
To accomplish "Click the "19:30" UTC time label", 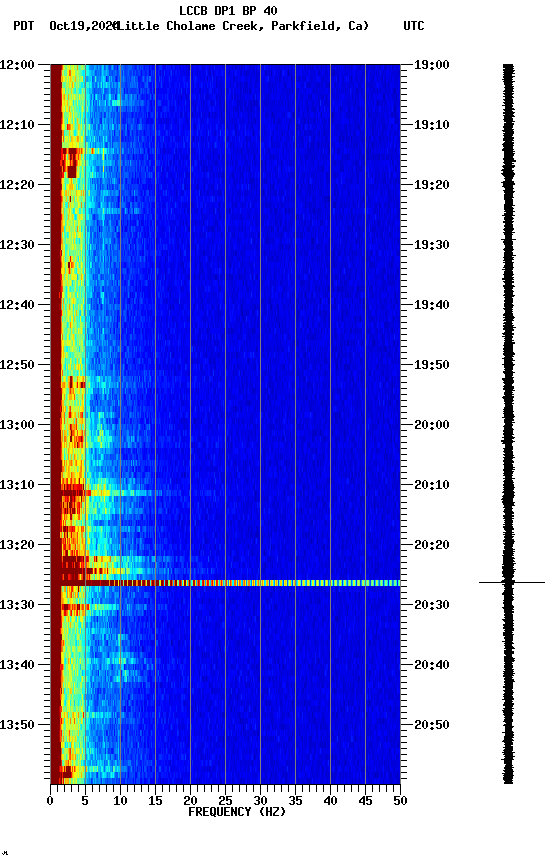I will click(x=432, y=245).
